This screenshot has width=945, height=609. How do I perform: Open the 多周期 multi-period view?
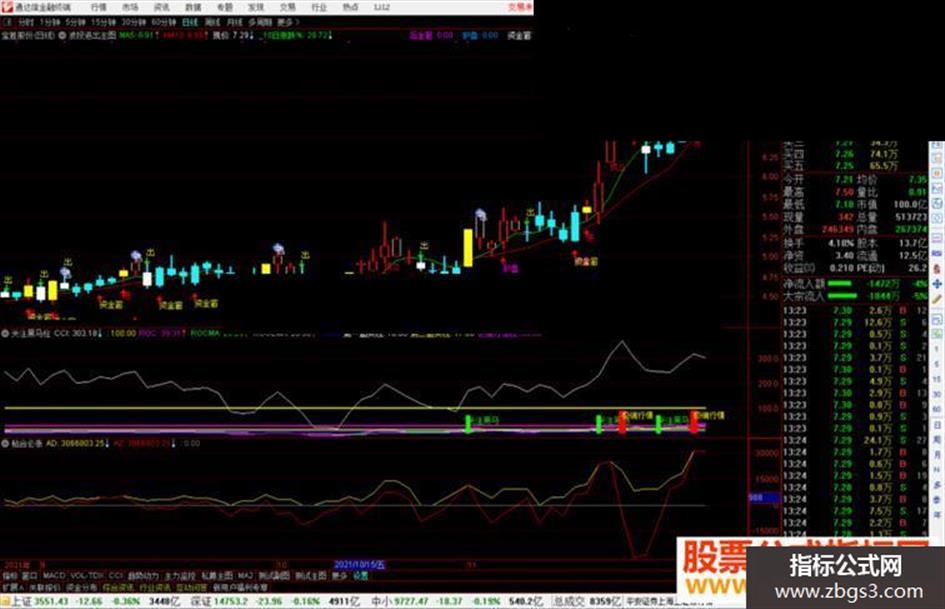click(x=260, y=22)
